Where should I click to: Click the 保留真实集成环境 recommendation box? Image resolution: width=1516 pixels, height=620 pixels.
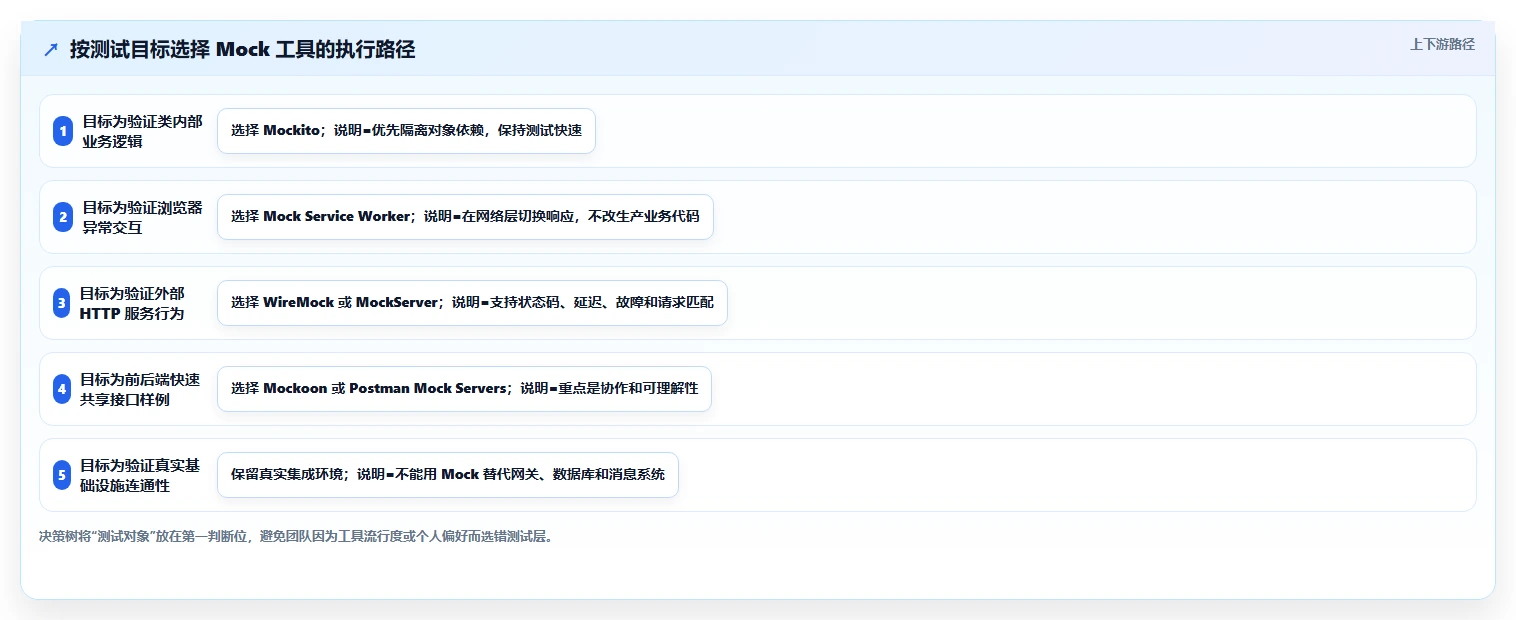click(448, 475)
